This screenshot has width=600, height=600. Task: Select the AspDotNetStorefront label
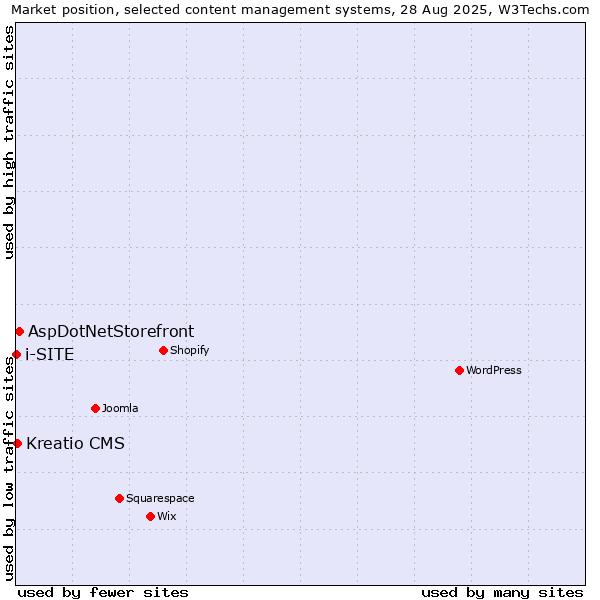pyautogui.click(x=111, y=331)
